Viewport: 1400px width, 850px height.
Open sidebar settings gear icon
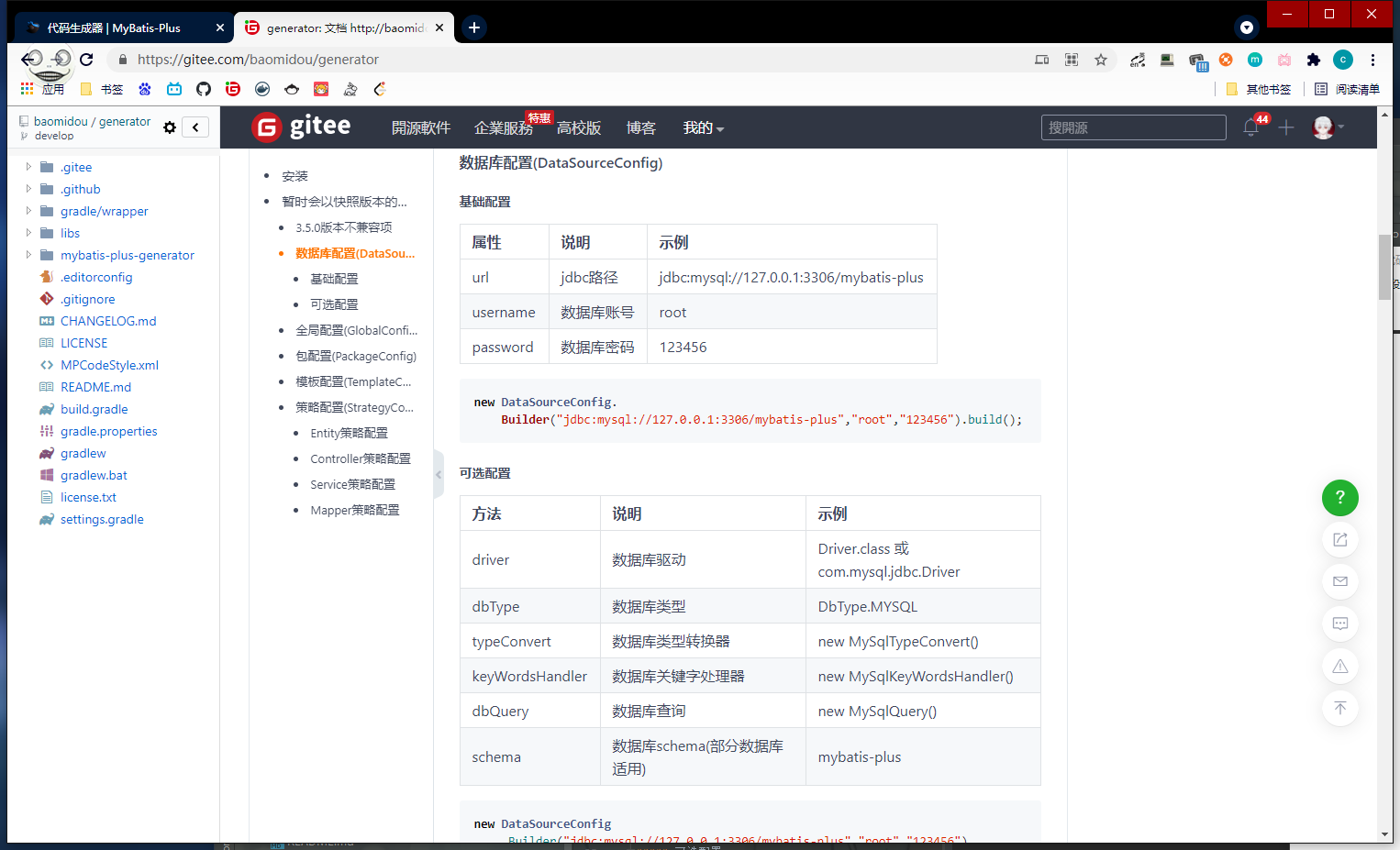[170, 127]
